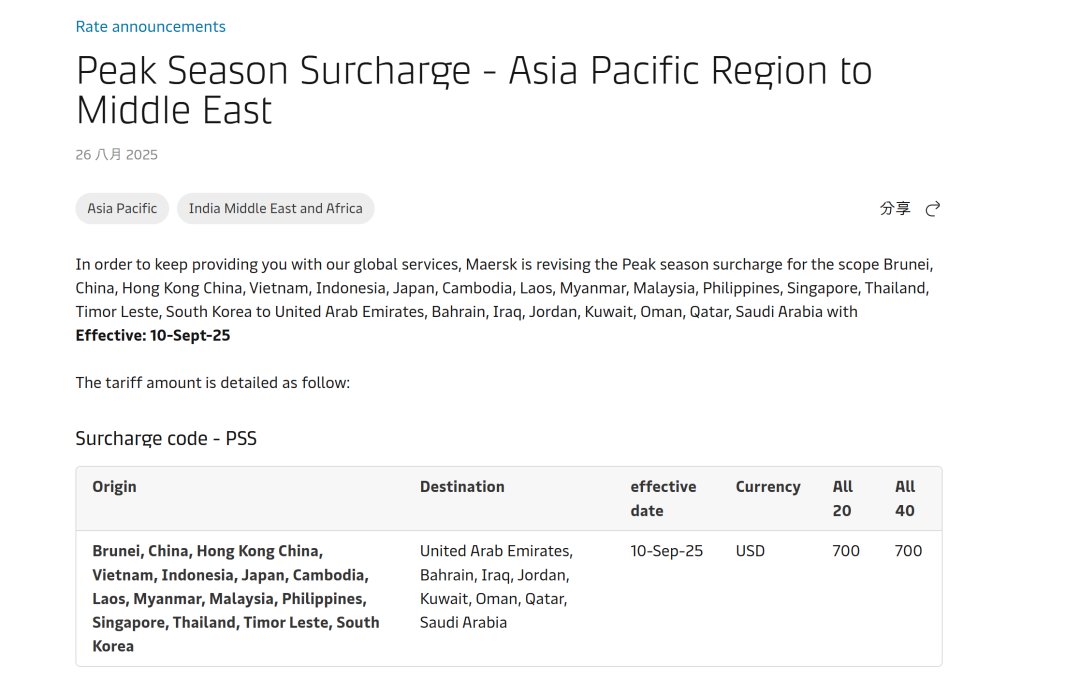This screenshot has width=1080, height=693.
Task: Click the United Arab Emirates destination cell
Action: click(497, 587)
